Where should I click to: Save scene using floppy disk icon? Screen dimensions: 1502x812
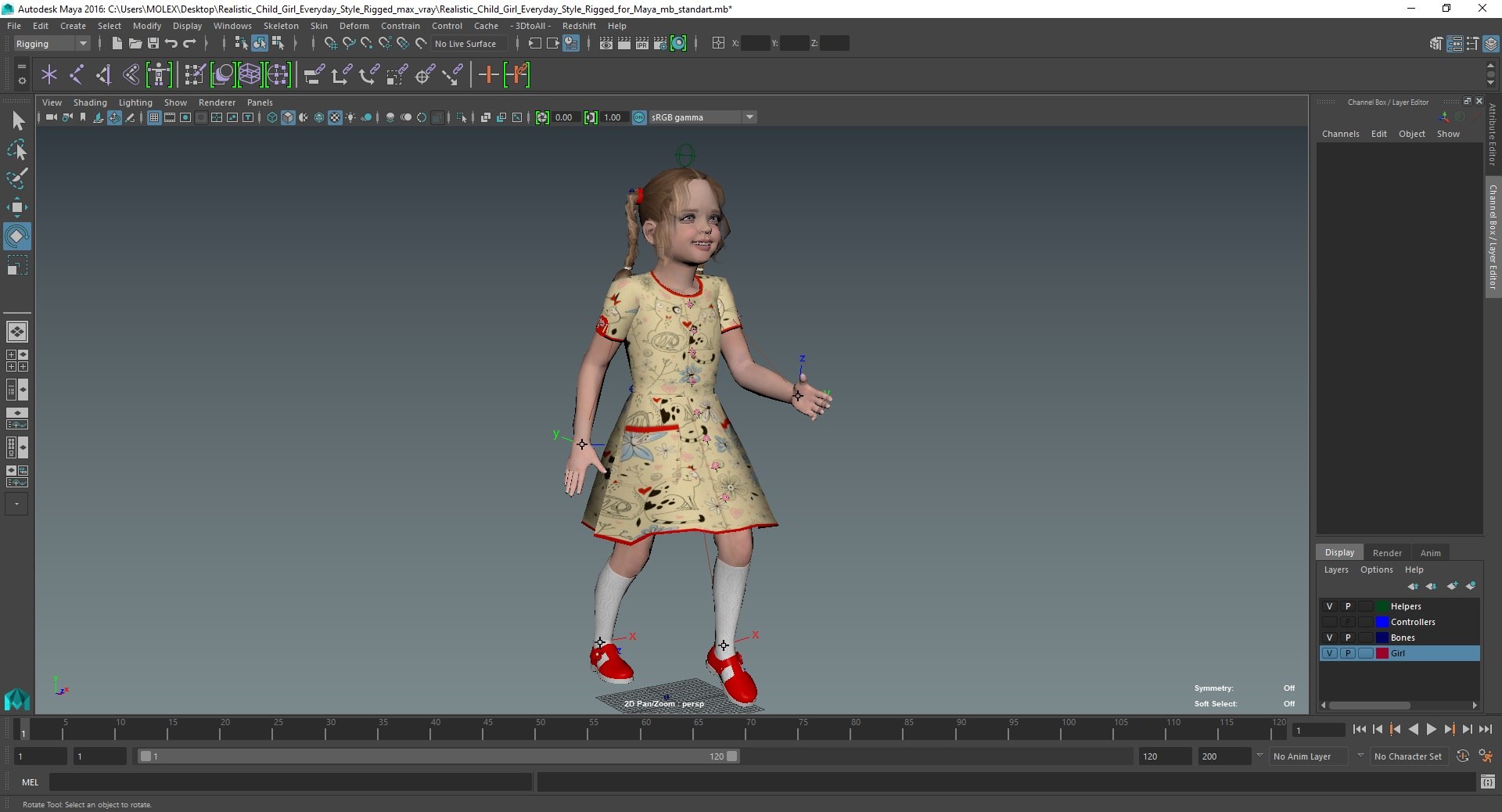153,44
